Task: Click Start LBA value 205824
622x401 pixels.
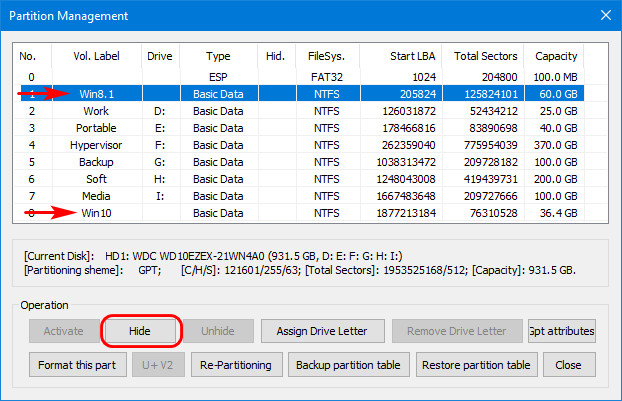Action: [x=418, y=94]
